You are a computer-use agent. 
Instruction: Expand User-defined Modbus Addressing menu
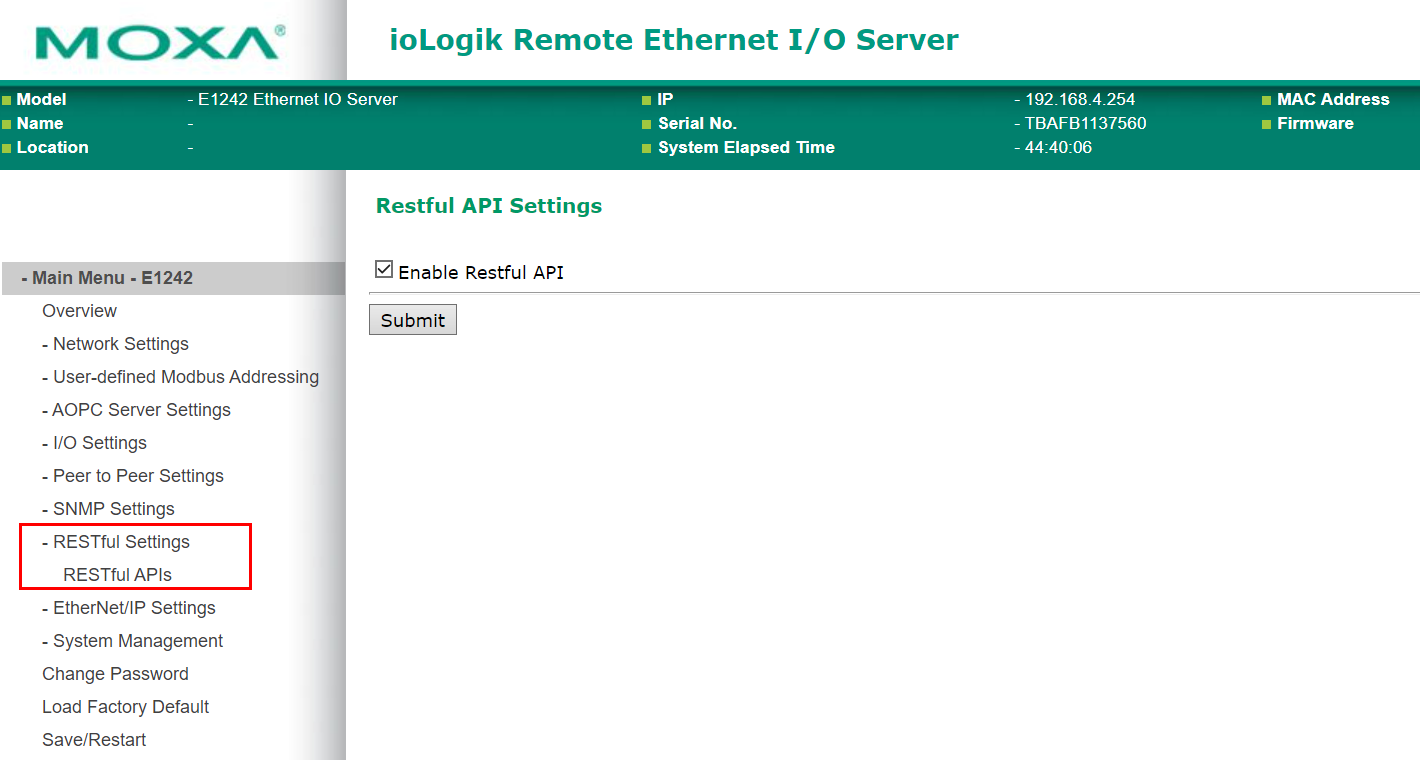click(x=185, y=377)
